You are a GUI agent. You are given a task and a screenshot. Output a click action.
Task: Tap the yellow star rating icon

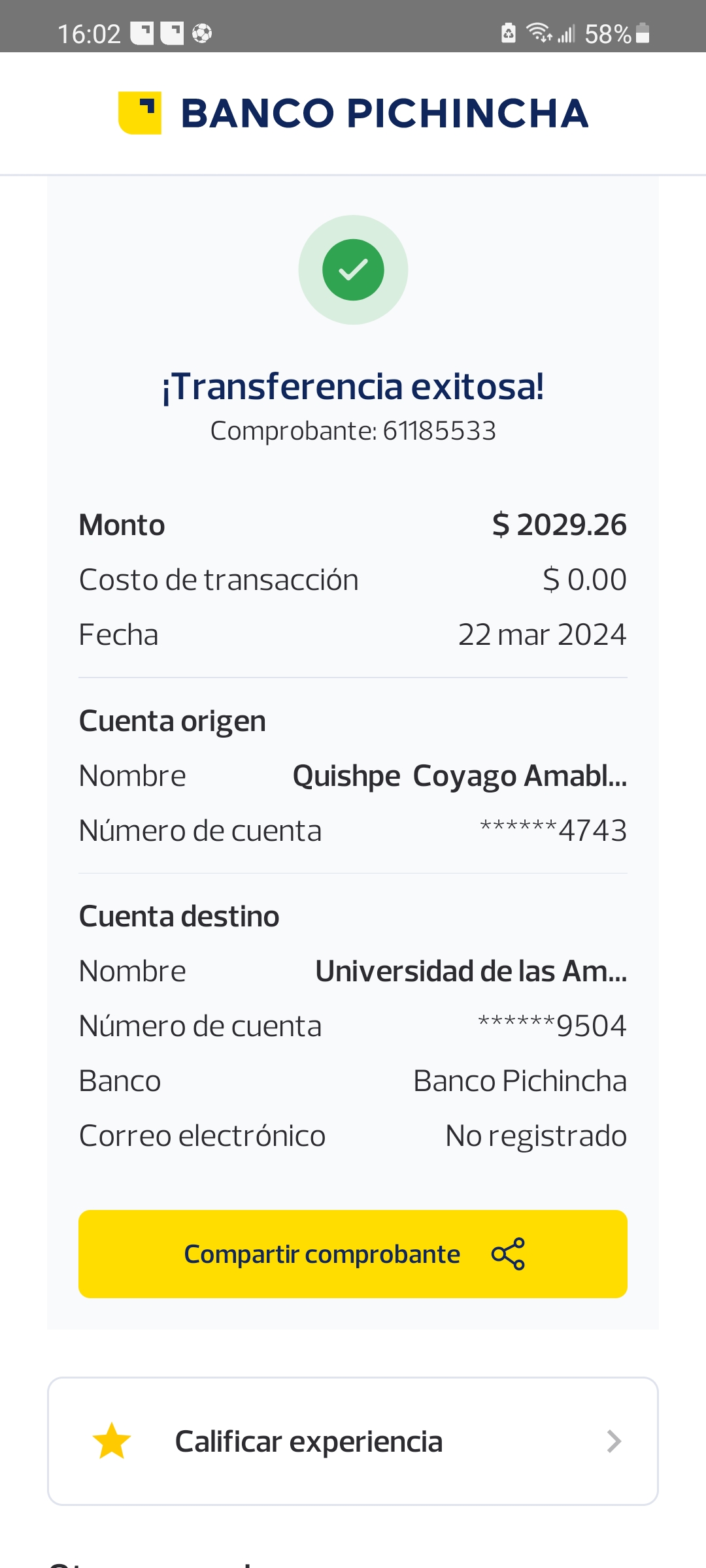[112, 1441]
